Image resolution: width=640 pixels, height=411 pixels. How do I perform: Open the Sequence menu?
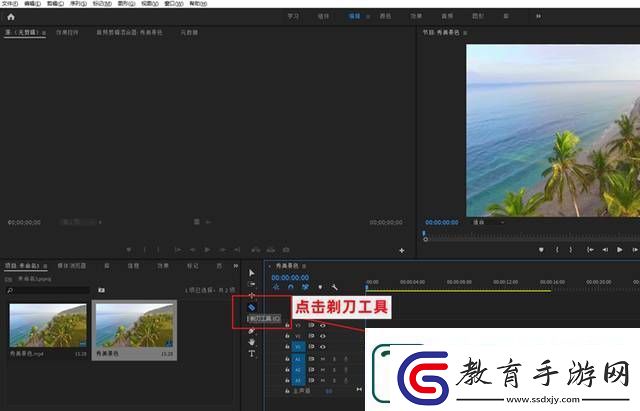[x=78, y=3]
